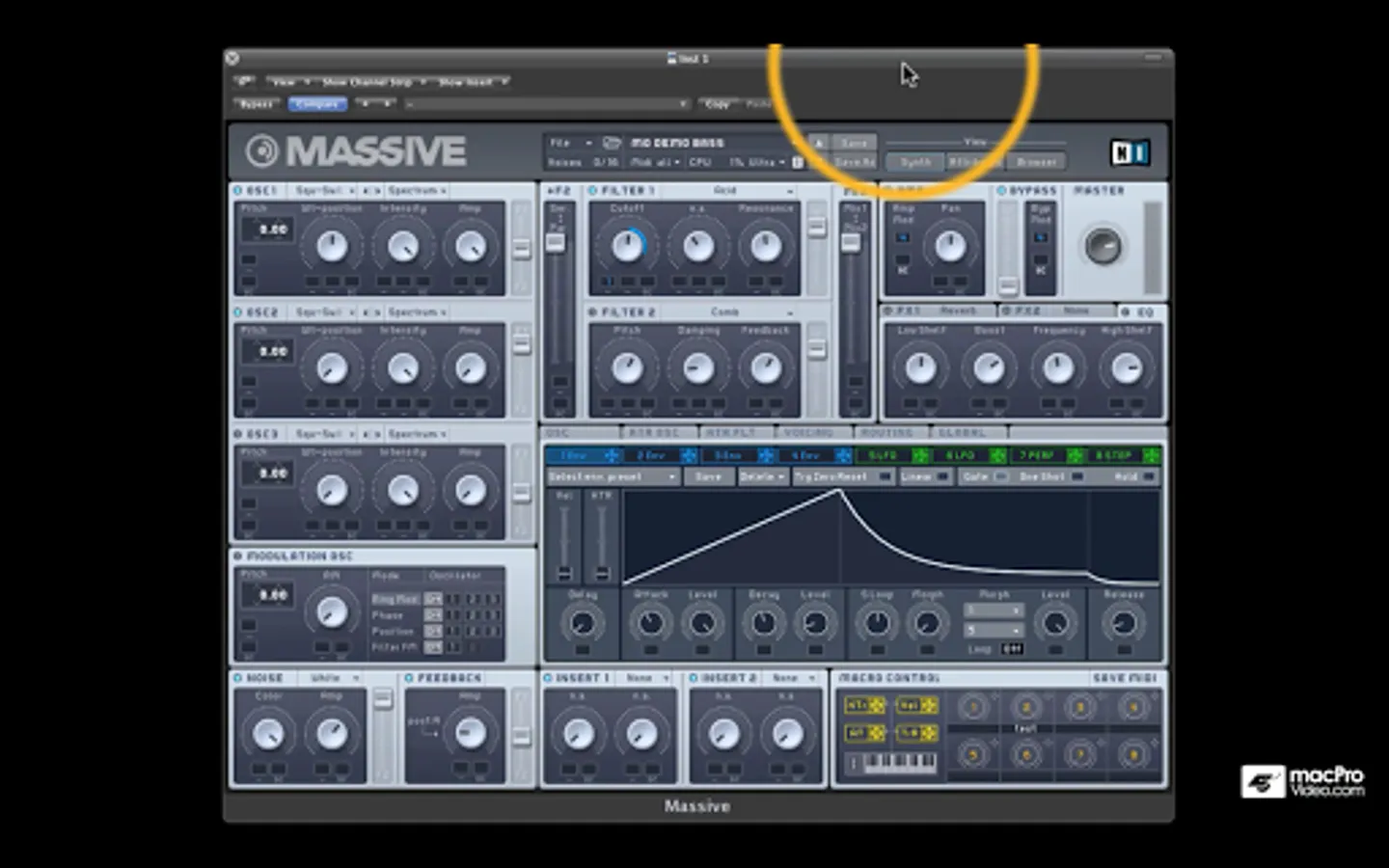1389x868 pixels.
Task: Grab the 7 PERF green modulation cross handle
Action: pos(1075,455)
